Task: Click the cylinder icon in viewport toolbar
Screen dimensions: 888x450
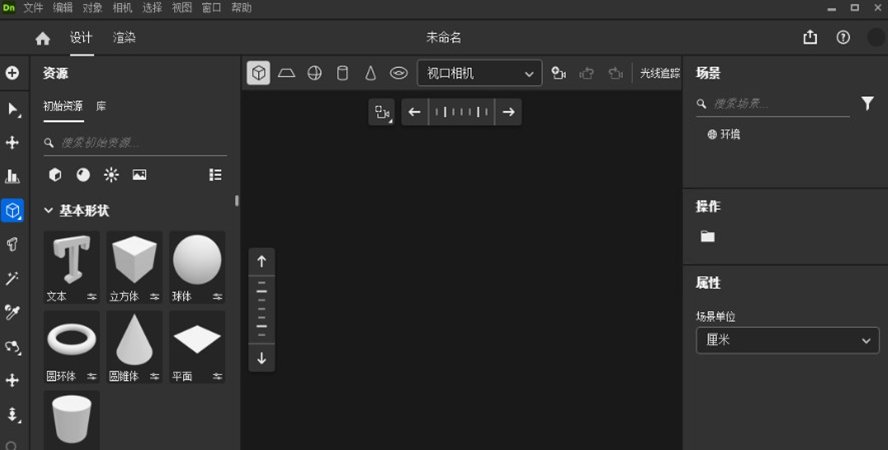Action: (343, 73)
